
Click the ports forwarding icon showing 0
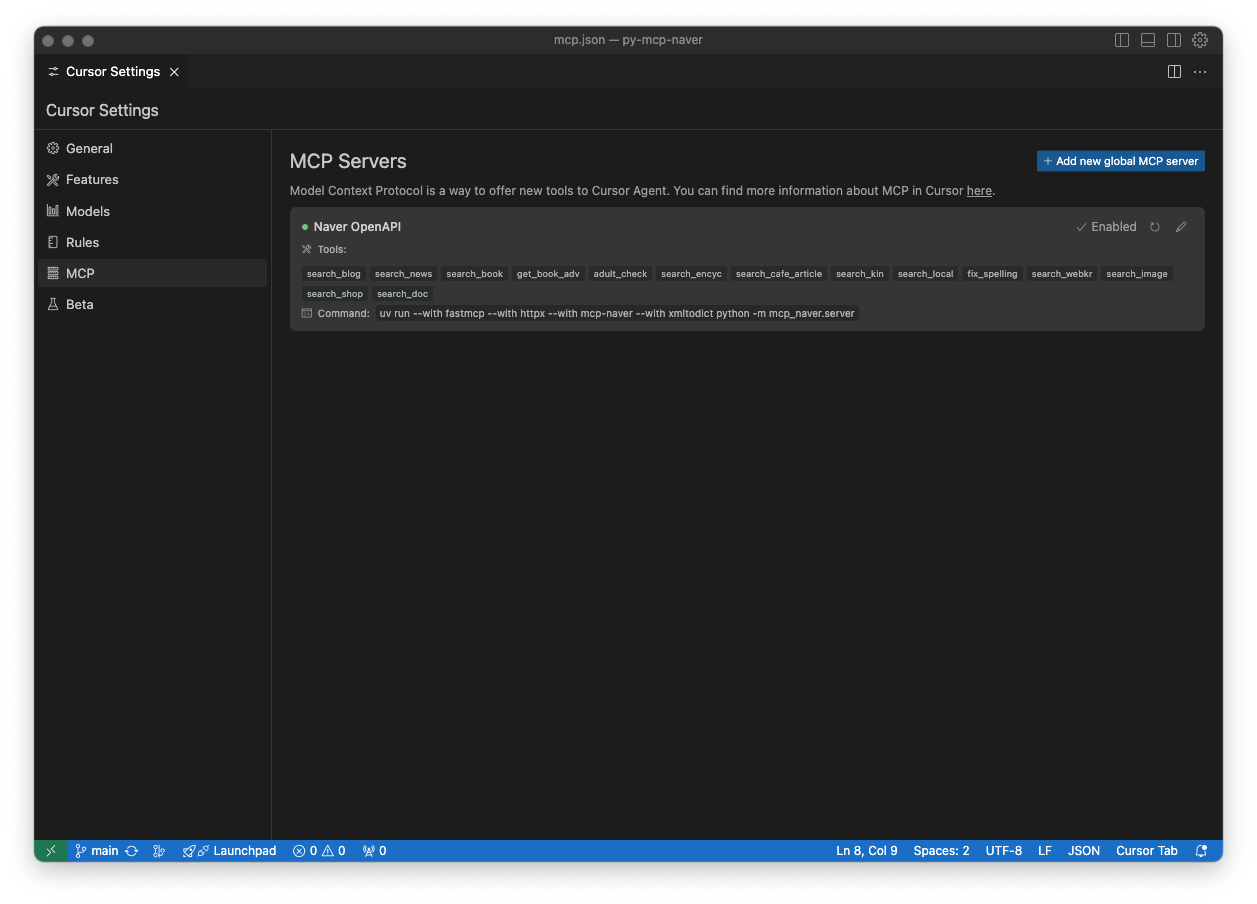(372, 850)
